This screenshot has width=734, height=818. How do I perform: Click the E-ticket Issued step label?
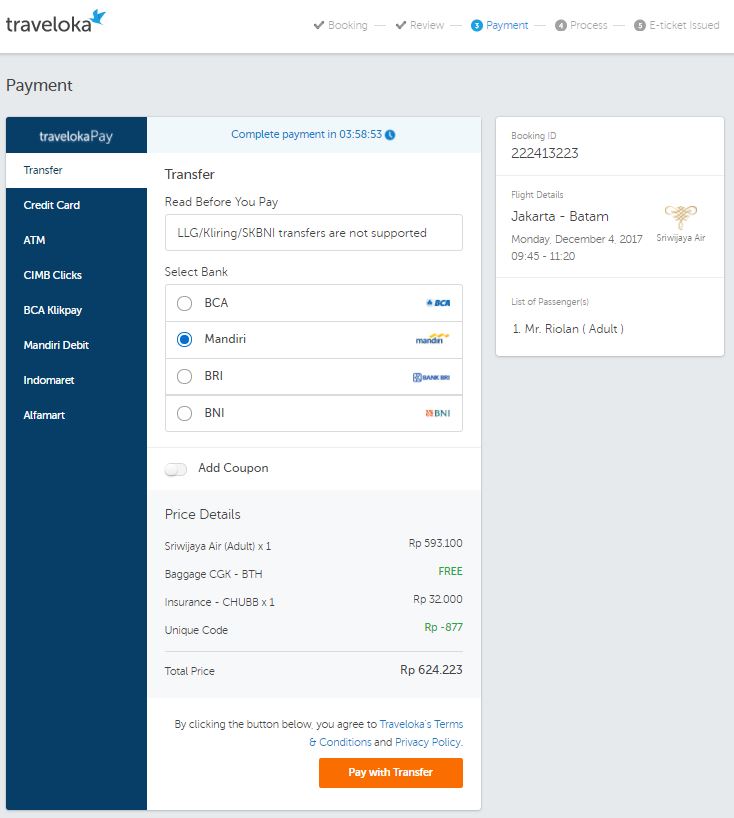click(684, 25)
